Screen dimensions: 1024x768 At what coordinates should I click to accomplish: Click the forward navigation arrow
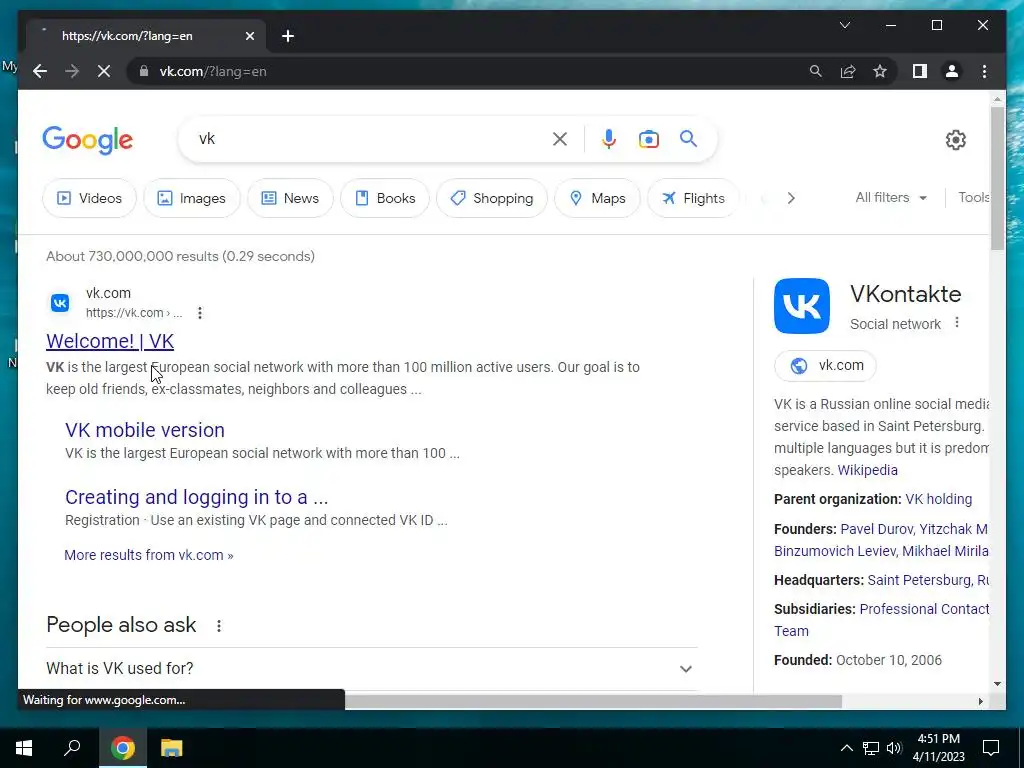click(x=72, y=71)
